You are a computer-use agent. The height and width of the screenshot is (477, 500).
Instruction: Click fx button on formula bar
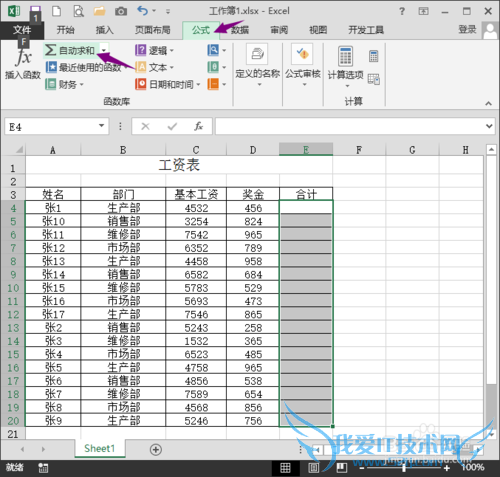199,126
